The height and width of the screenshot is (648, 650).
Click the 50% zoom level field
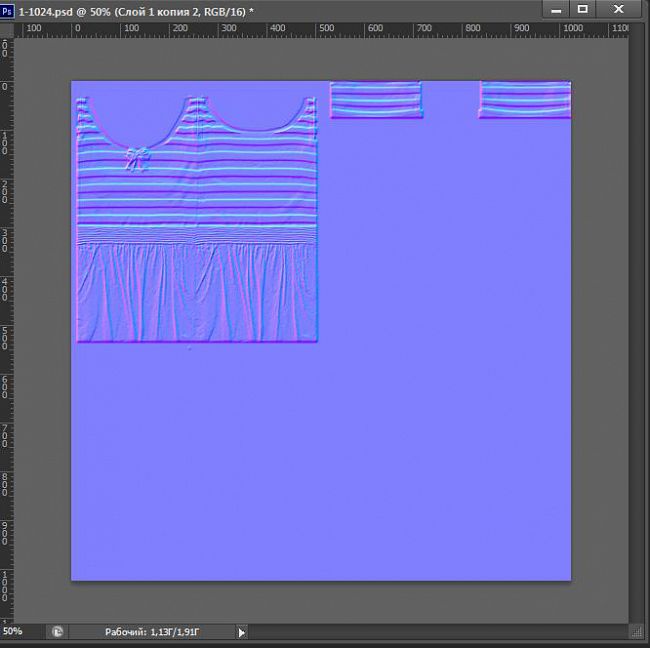point(13,631)
